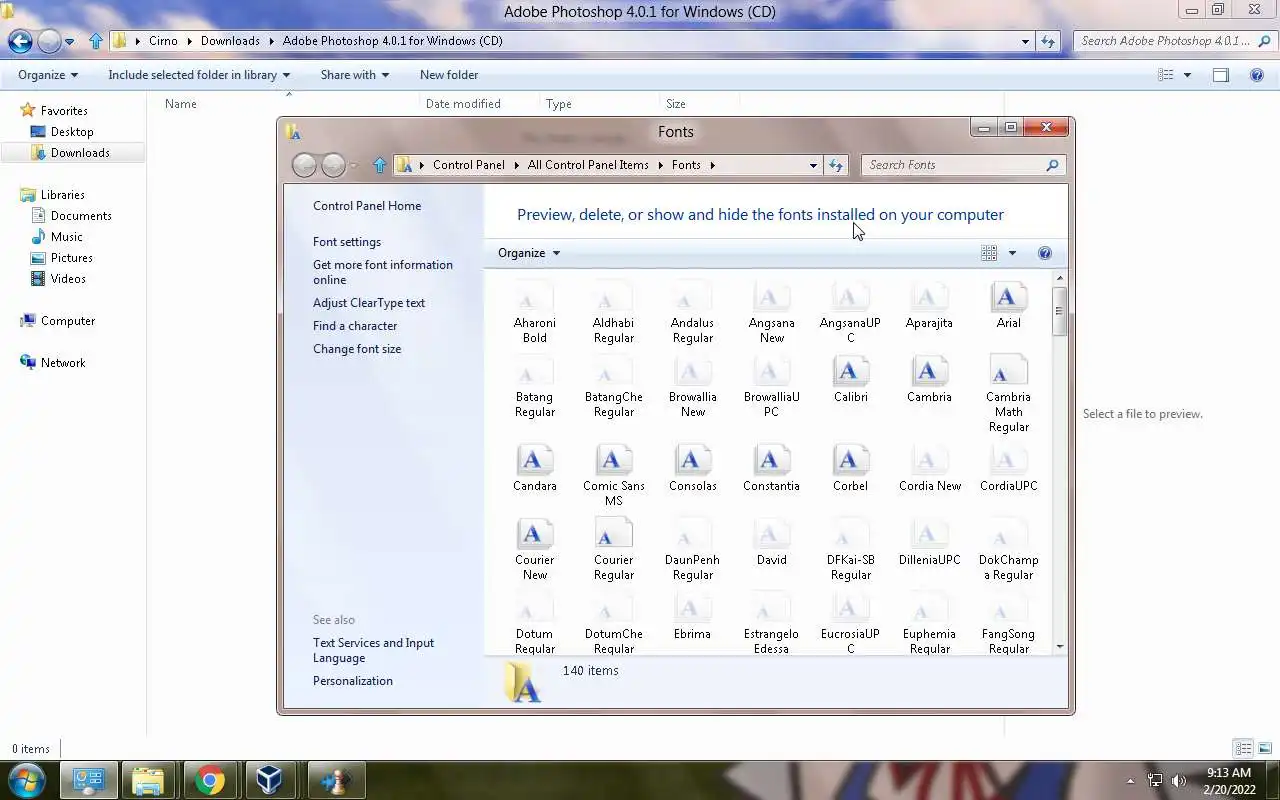The image size is (1280, 800).
Task: Open Google Chrome from taskbar
Action: (x=210, y=780)
